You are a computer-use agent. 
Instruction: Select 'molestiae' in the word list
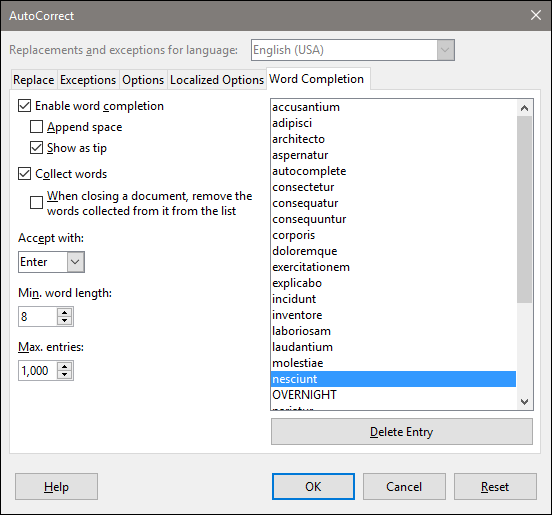pos(393,363)
